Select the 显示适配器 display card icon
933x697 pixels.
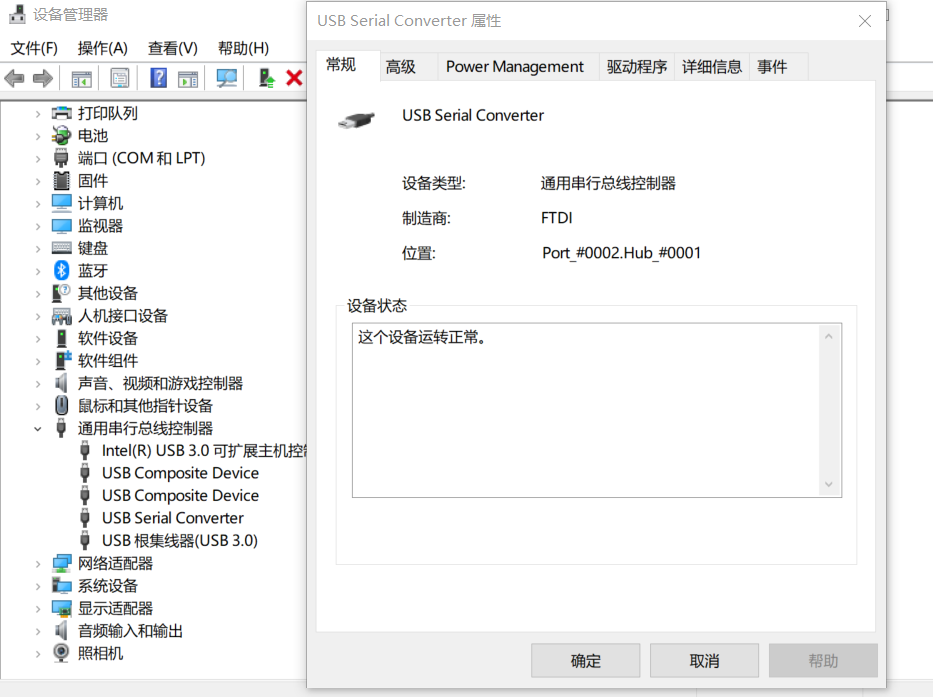pyautogui.click(x=61, y=608)
